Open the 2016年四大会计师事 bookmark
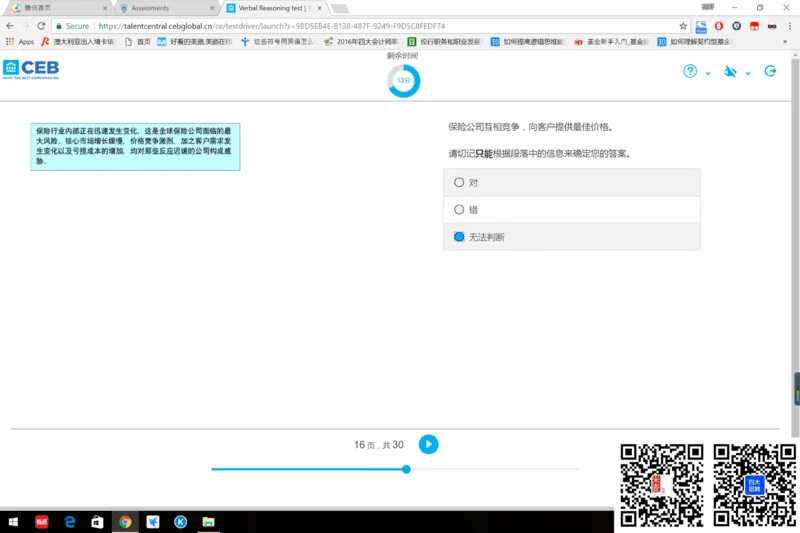The image size is (800, 533). [x=362, y=42]
